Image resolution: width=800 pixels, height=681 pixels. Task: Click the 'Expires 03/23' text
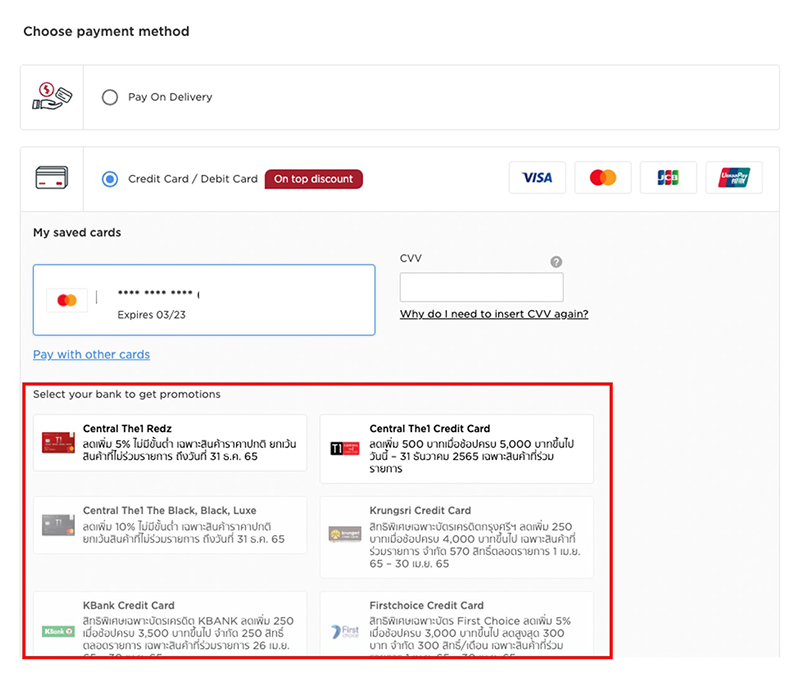pyautogui.click(x=152, y=315)
